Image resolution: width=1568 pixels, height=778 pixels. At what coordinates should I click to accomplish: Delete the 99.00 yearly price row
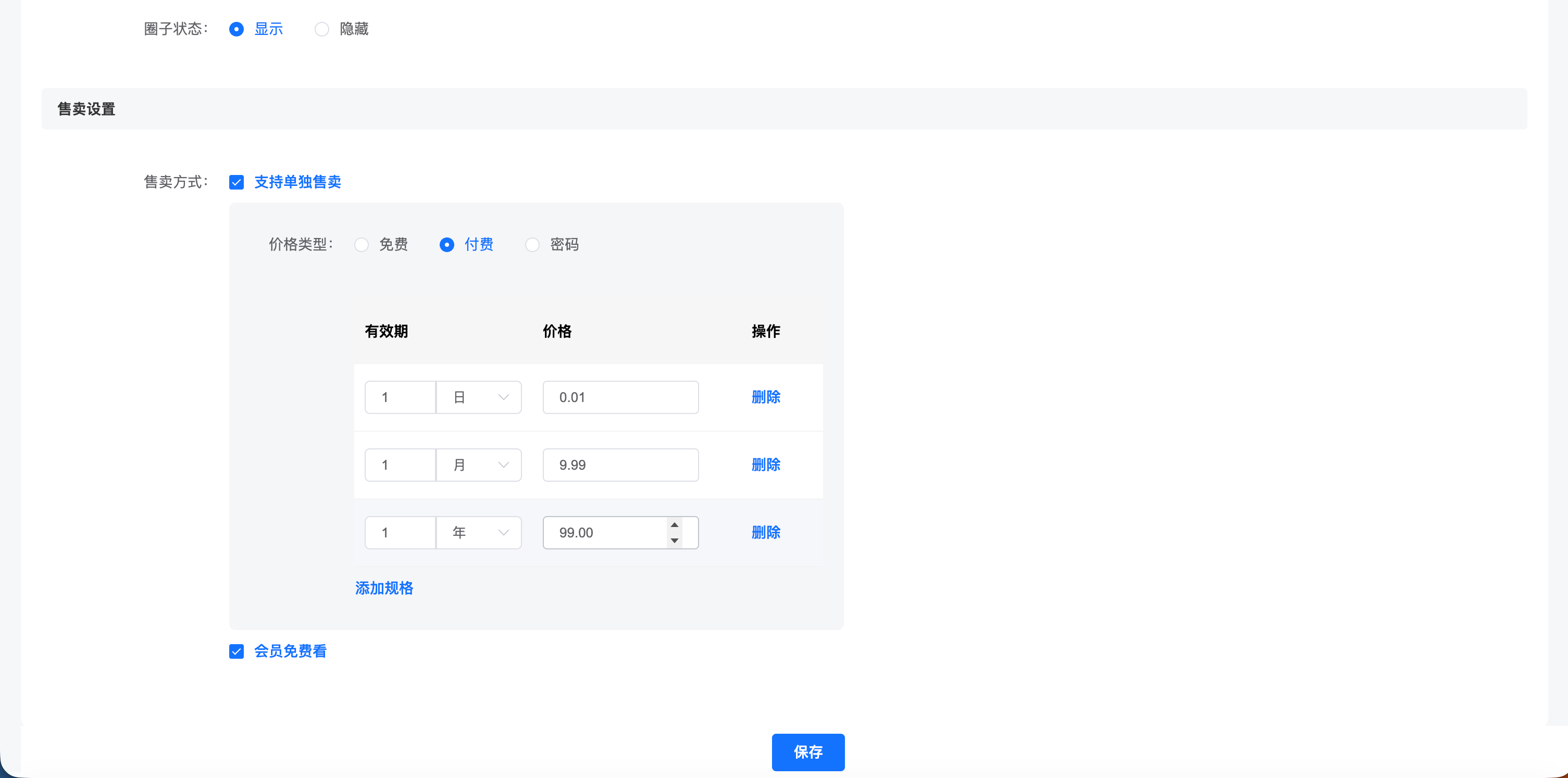coord(766,532)
